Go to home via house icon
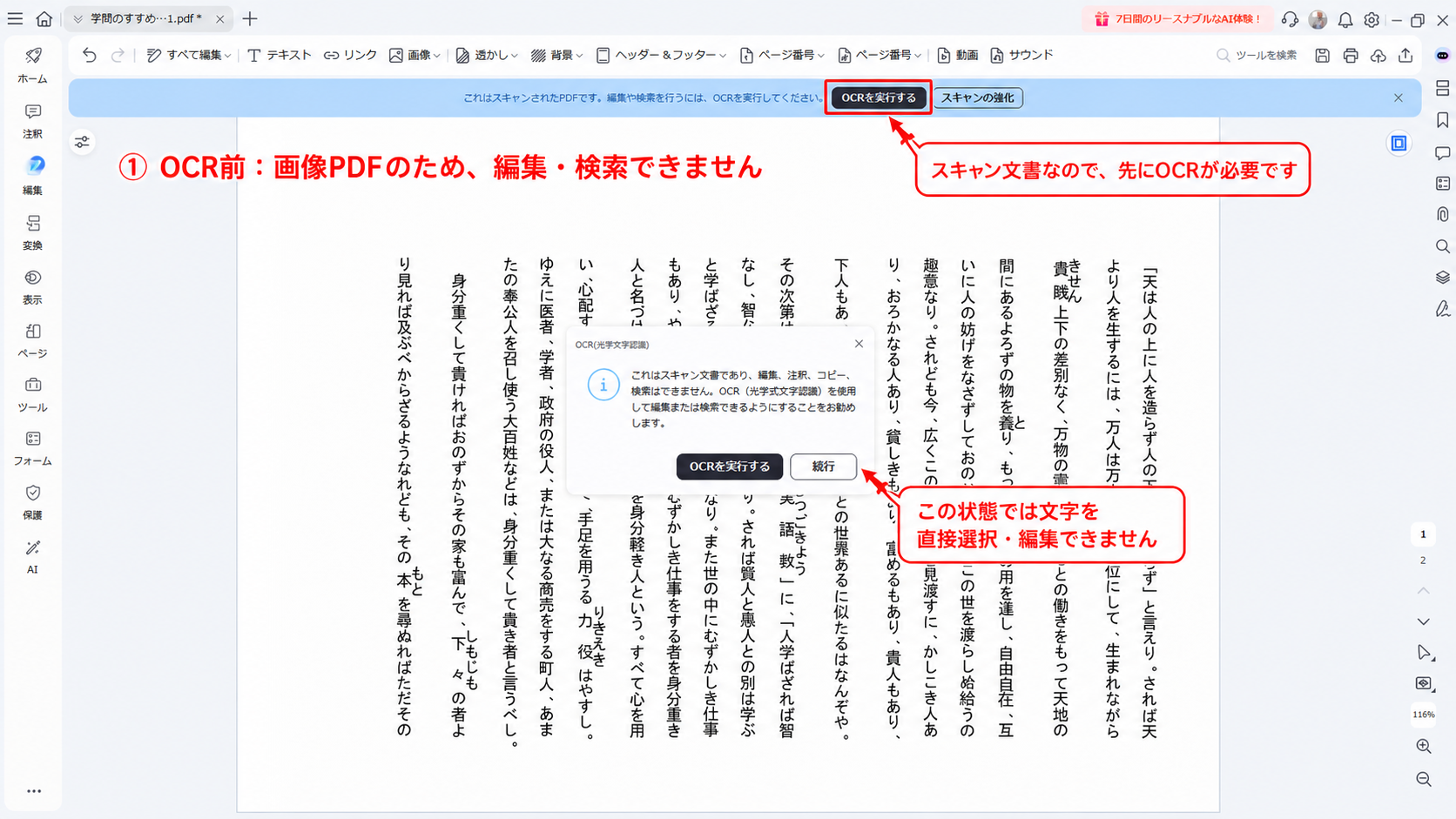This screenshot has width=1456, height=819. [x=44, y=18]
